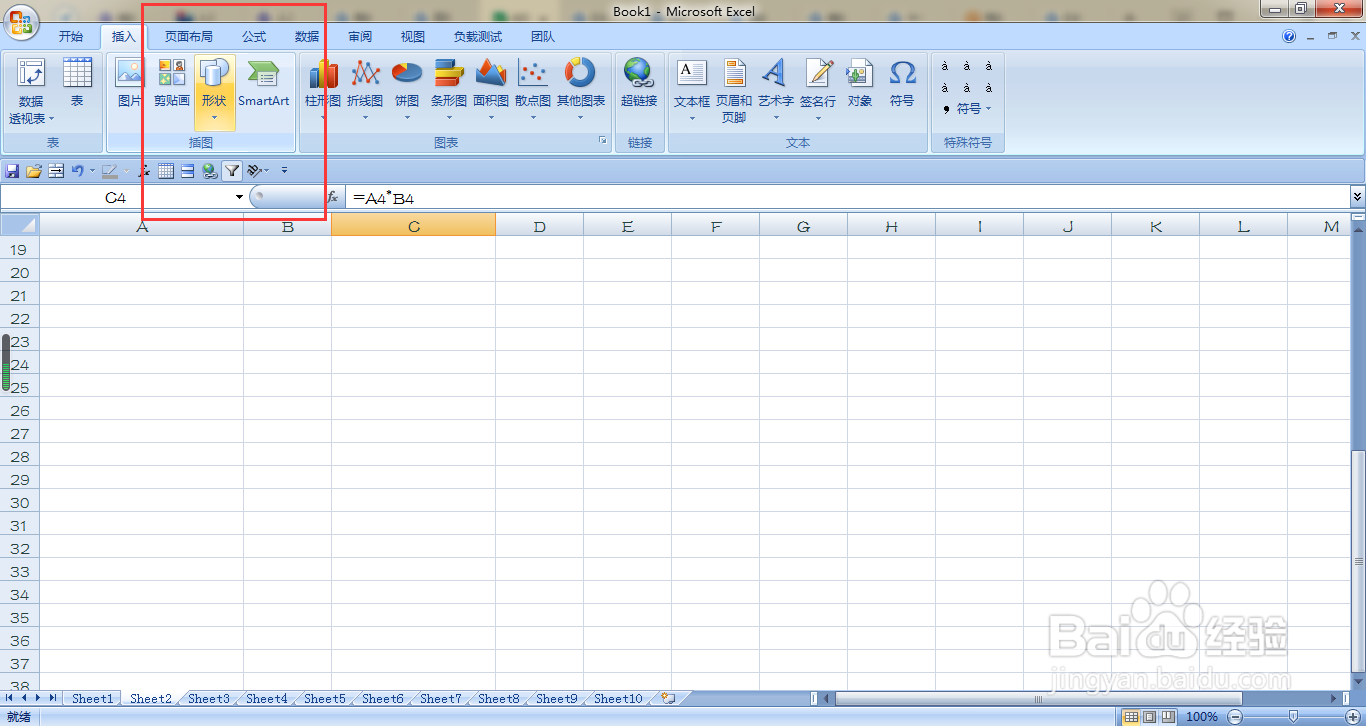This screenshot has height=726, width=1366.
Task: Open scatter chart (散点图) options
Action: tap(533, 90)
